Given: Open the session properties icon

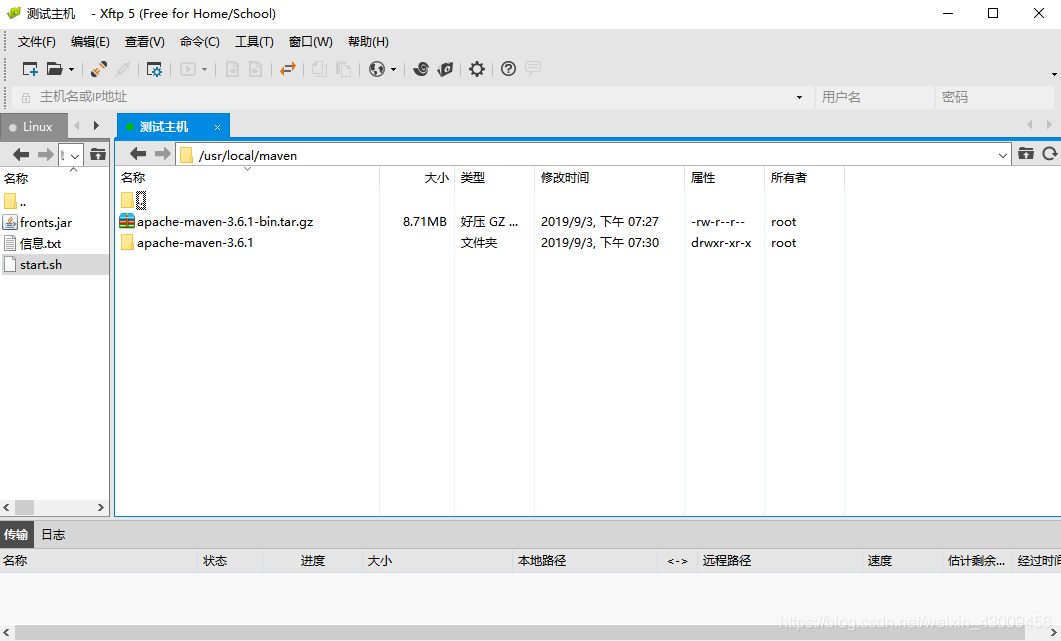Looking at the screenshot, I should tap(154, 69).
